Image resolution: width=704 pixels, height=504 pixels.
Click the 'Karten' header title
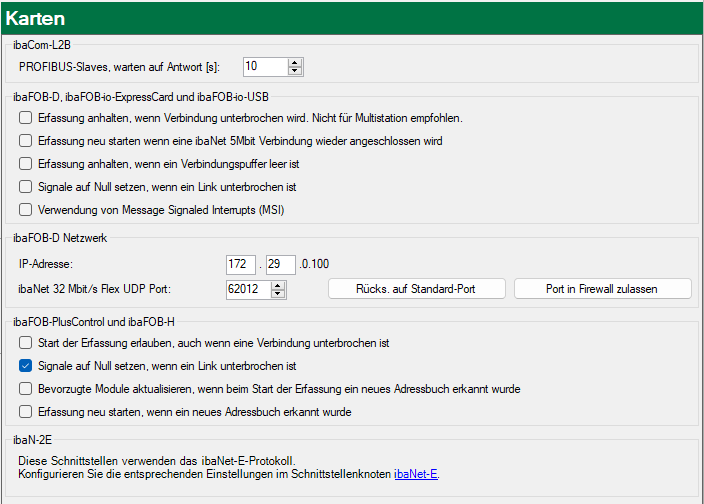pos(35,18)
